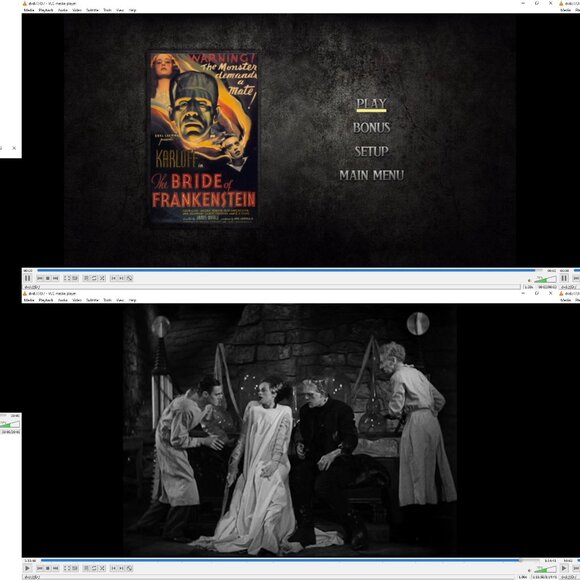Seek along the top window's progress bar
This screenshot has height=580, width=580.
click(290, 270)
